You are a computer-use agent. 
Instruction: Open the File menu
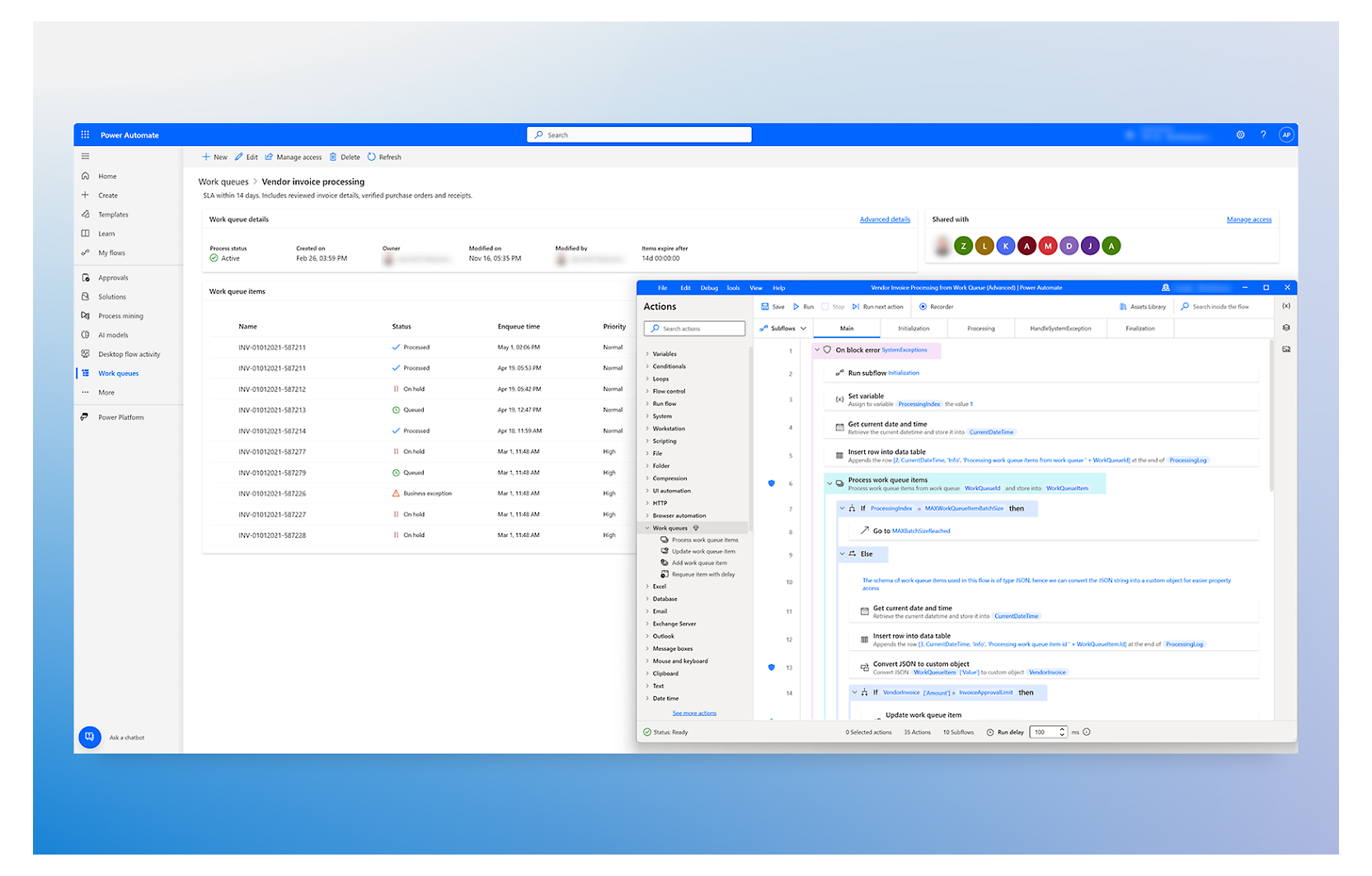(662, 288)
